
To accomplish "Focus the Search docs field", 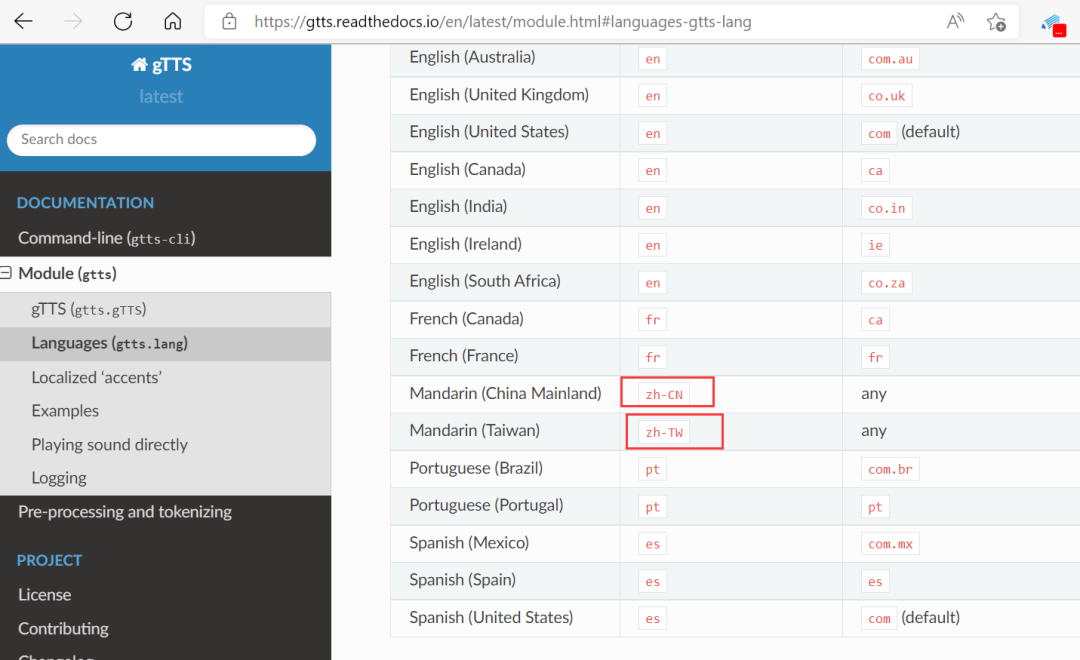I will click(161, 140).
